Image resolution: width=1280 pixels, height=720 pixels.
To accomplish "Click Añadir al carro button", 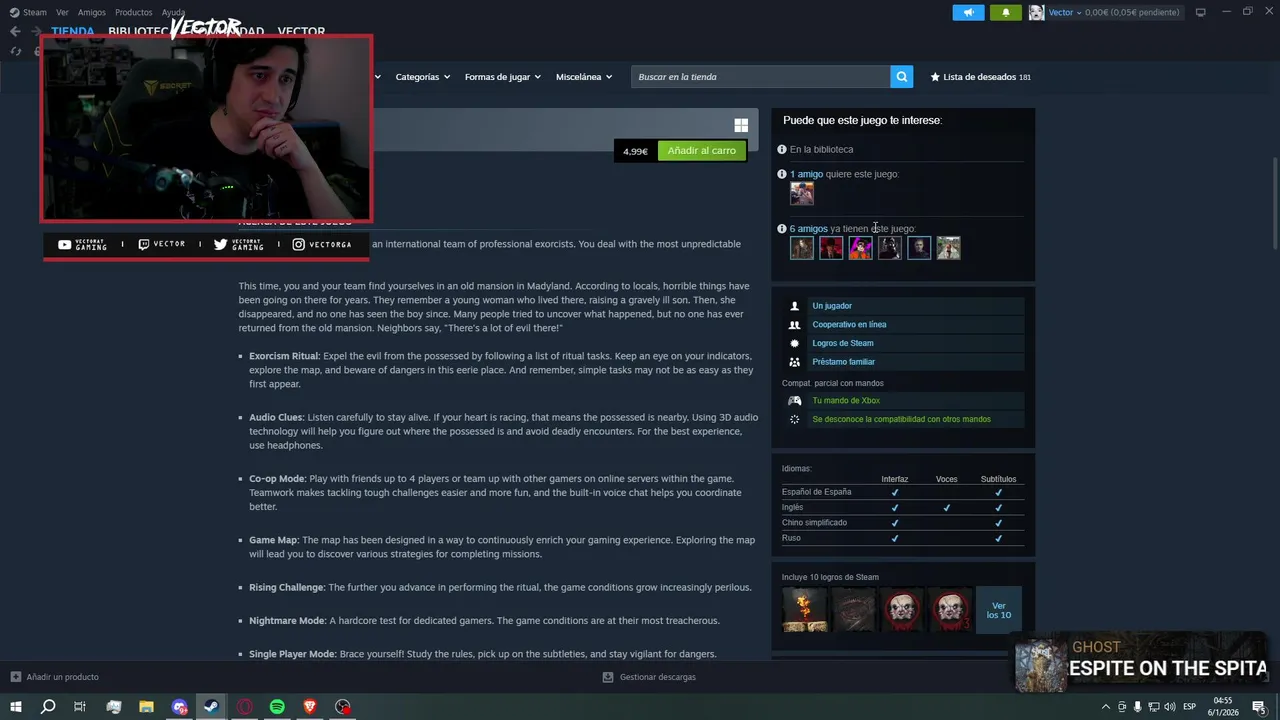I will [x=701, y=151].
